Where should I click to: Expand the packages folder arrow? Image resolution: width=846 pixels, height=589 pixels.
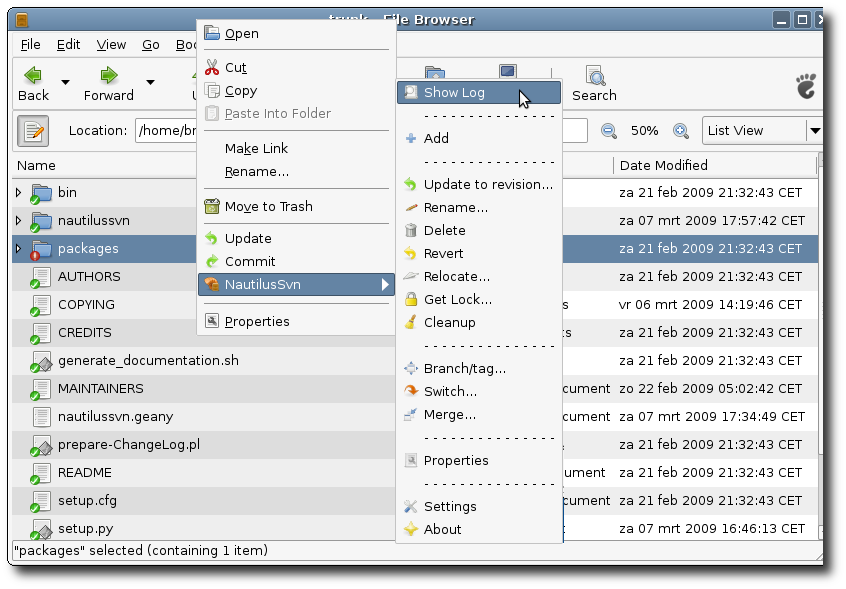[18, 249]
